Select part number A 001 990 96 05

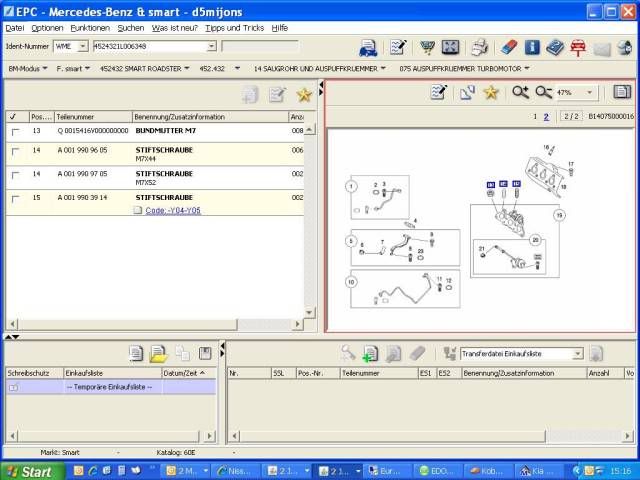point(82,150)
